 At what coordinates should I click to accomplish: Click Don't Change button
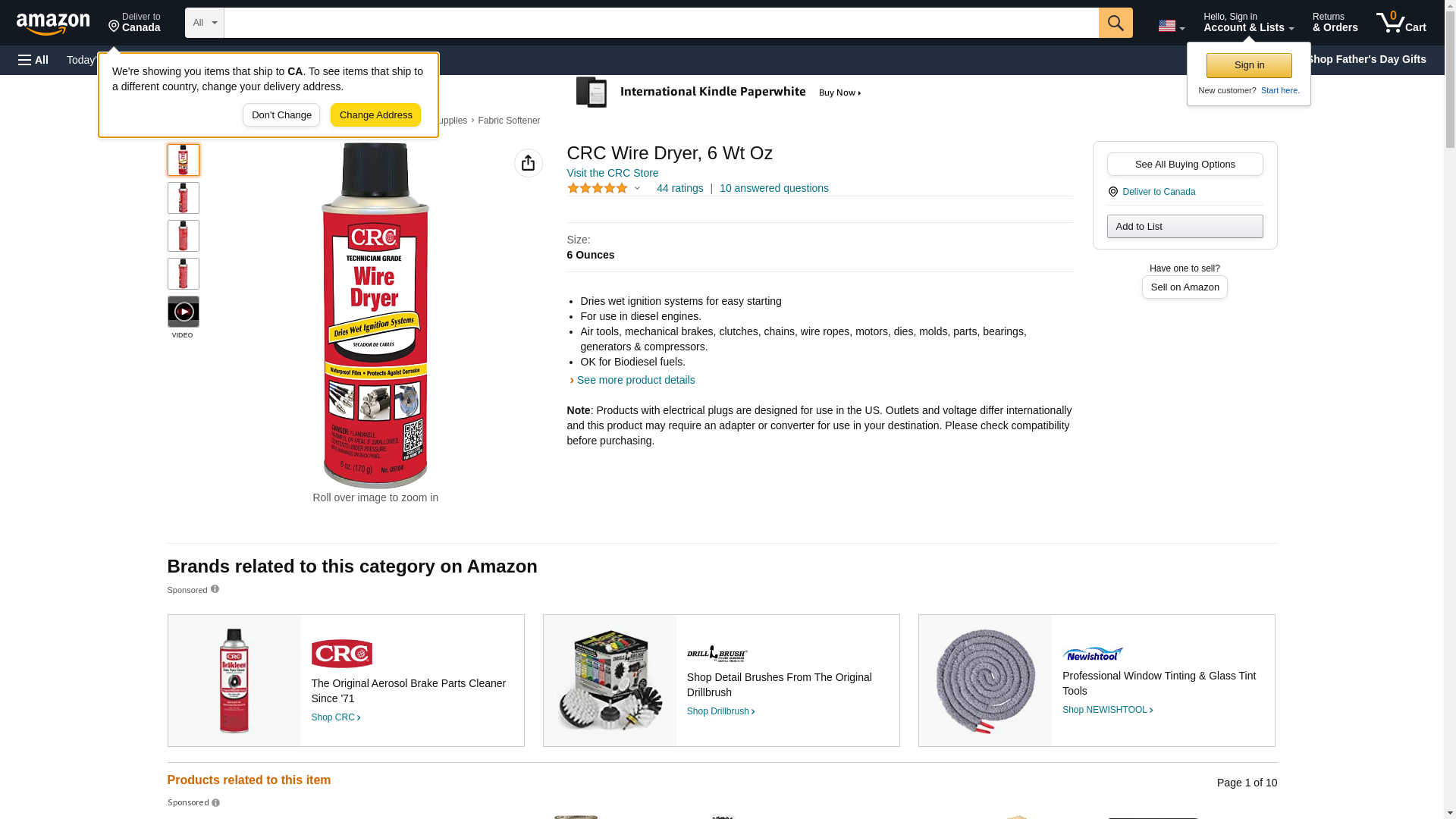pos(281,115)
